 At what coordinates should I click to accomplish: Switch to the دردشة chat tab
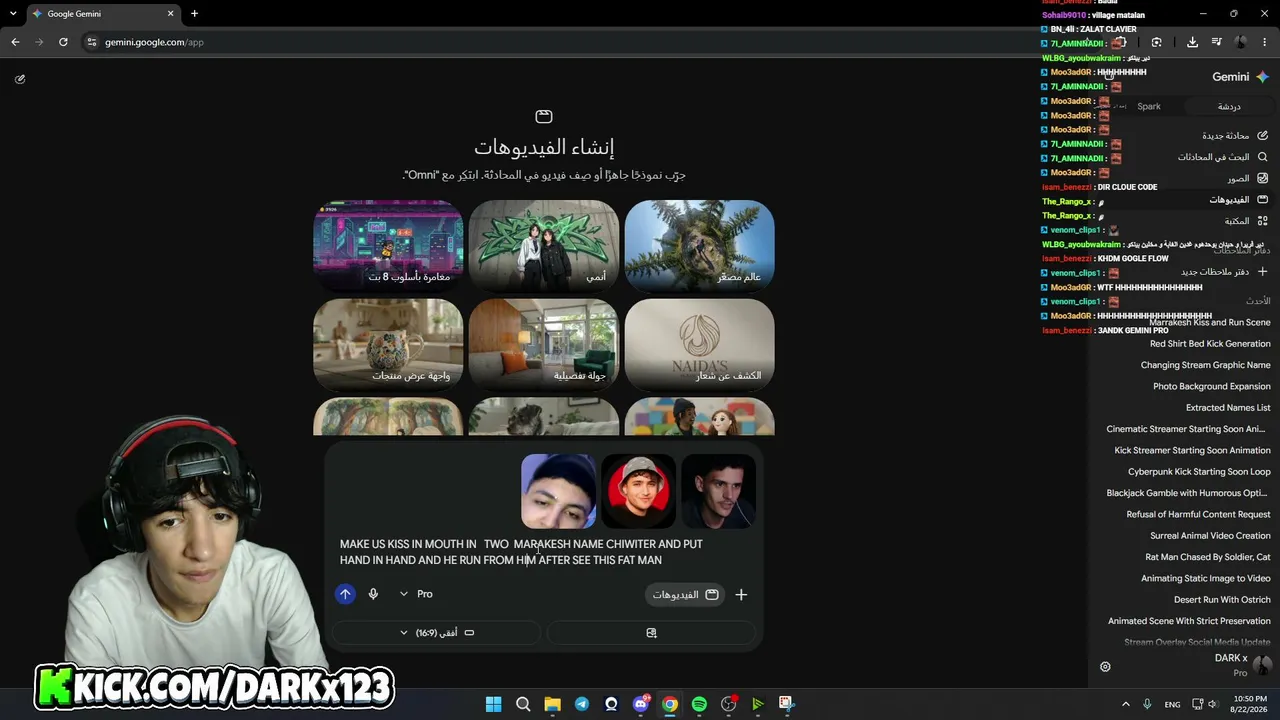1229,106
